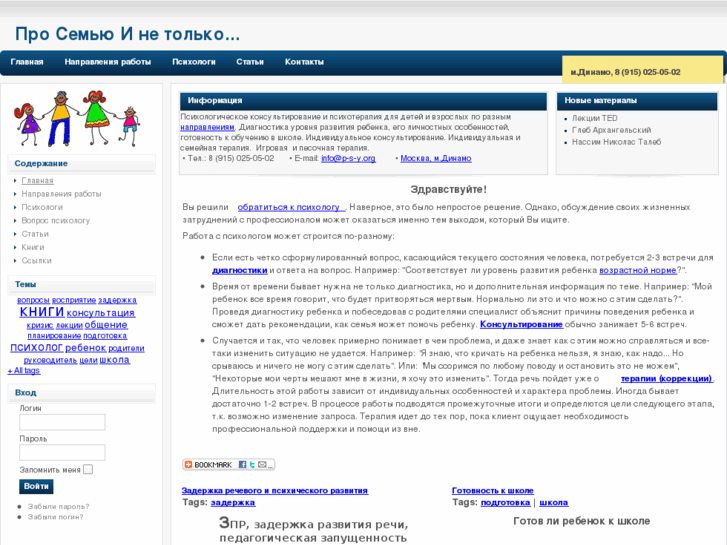This screenshot has width=727, height=545.
Task: Open "Забыли пароль?" link
Action: coord(58,507)
